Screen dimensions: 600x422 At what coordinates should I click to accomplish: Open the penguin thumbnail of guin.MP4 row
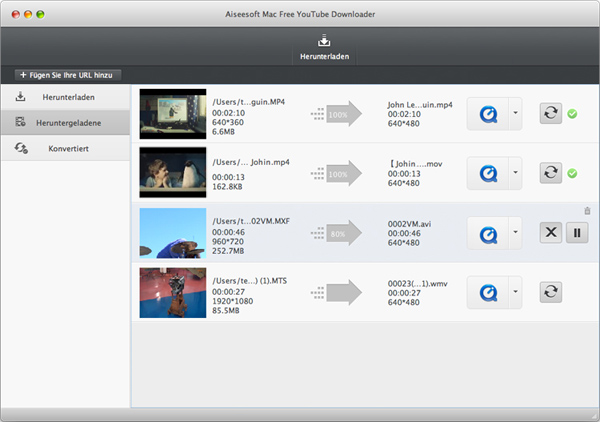point(173,114)
